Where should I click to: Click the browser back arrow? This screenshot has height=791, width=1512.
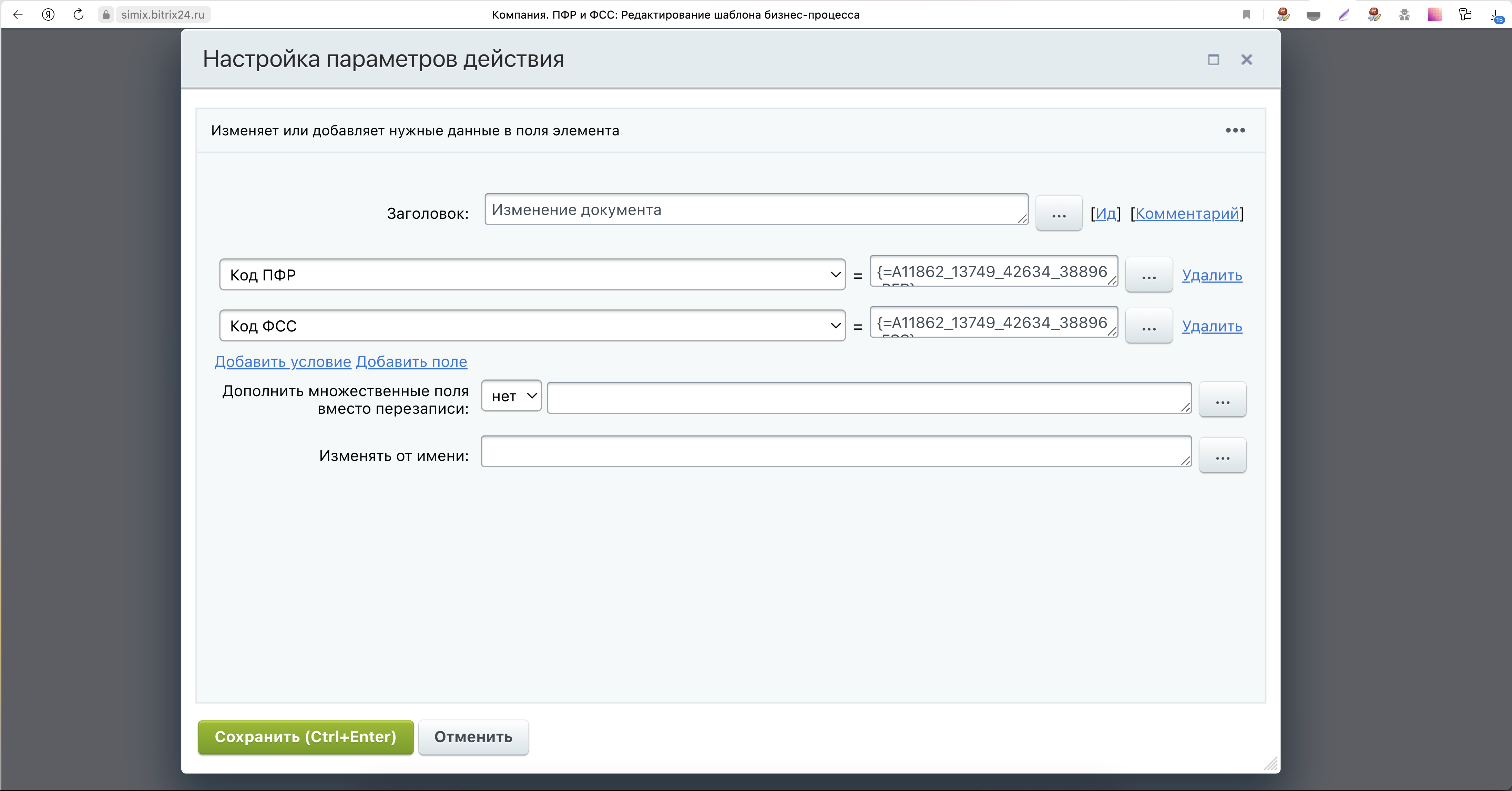click(18, 15)
